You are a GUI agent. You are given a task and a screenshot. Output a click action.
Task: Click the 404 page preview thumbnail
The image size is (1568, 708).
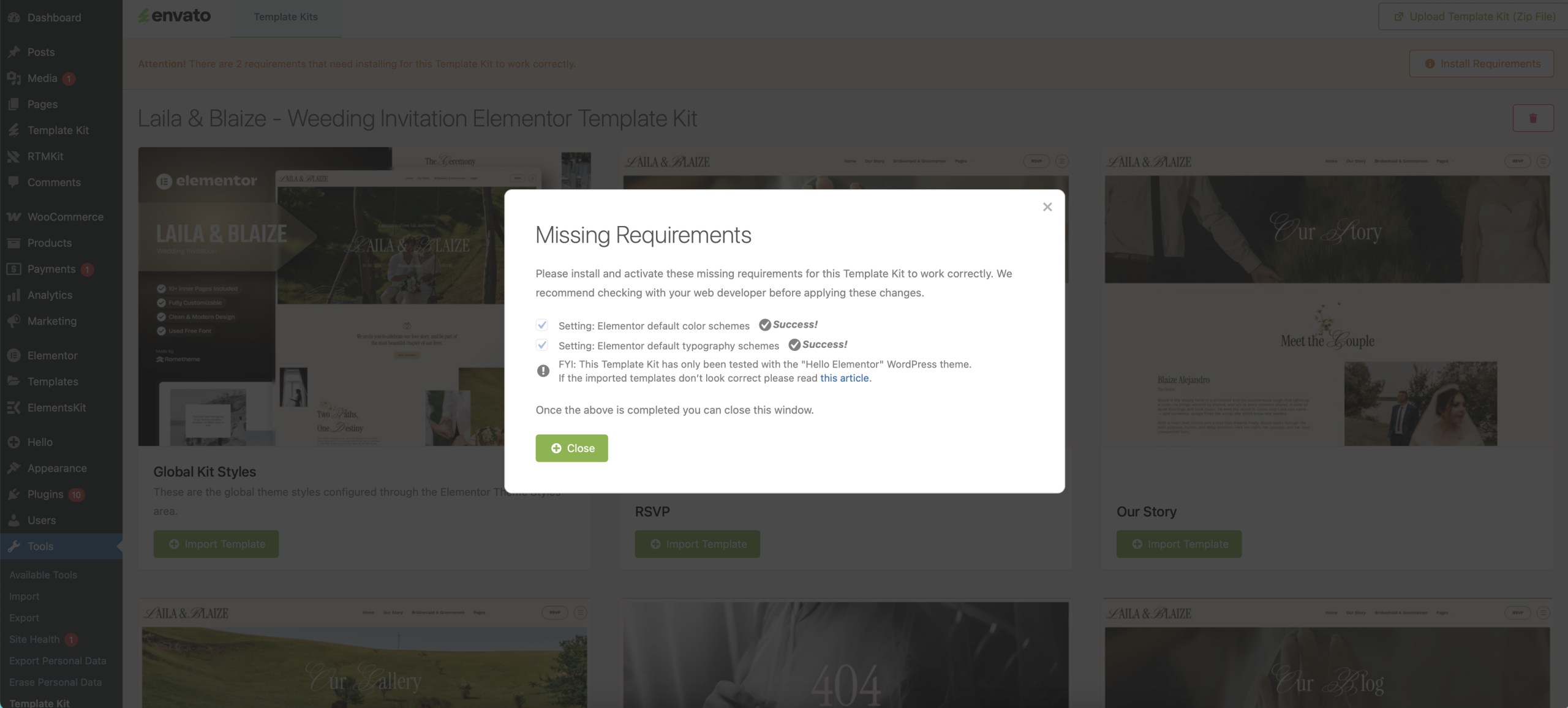coord(846,653)
